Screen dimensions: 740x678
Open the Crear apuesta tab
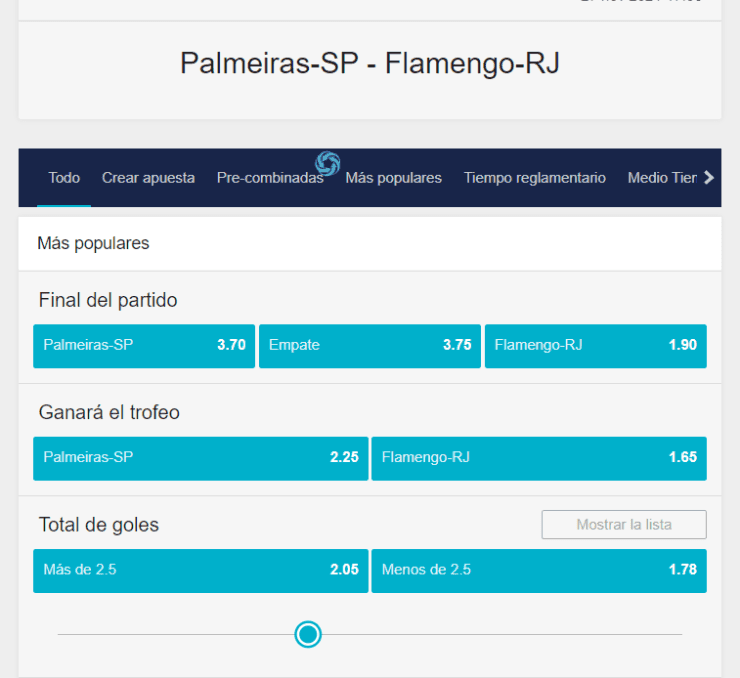pyautogui.click(x=148, y=178)
